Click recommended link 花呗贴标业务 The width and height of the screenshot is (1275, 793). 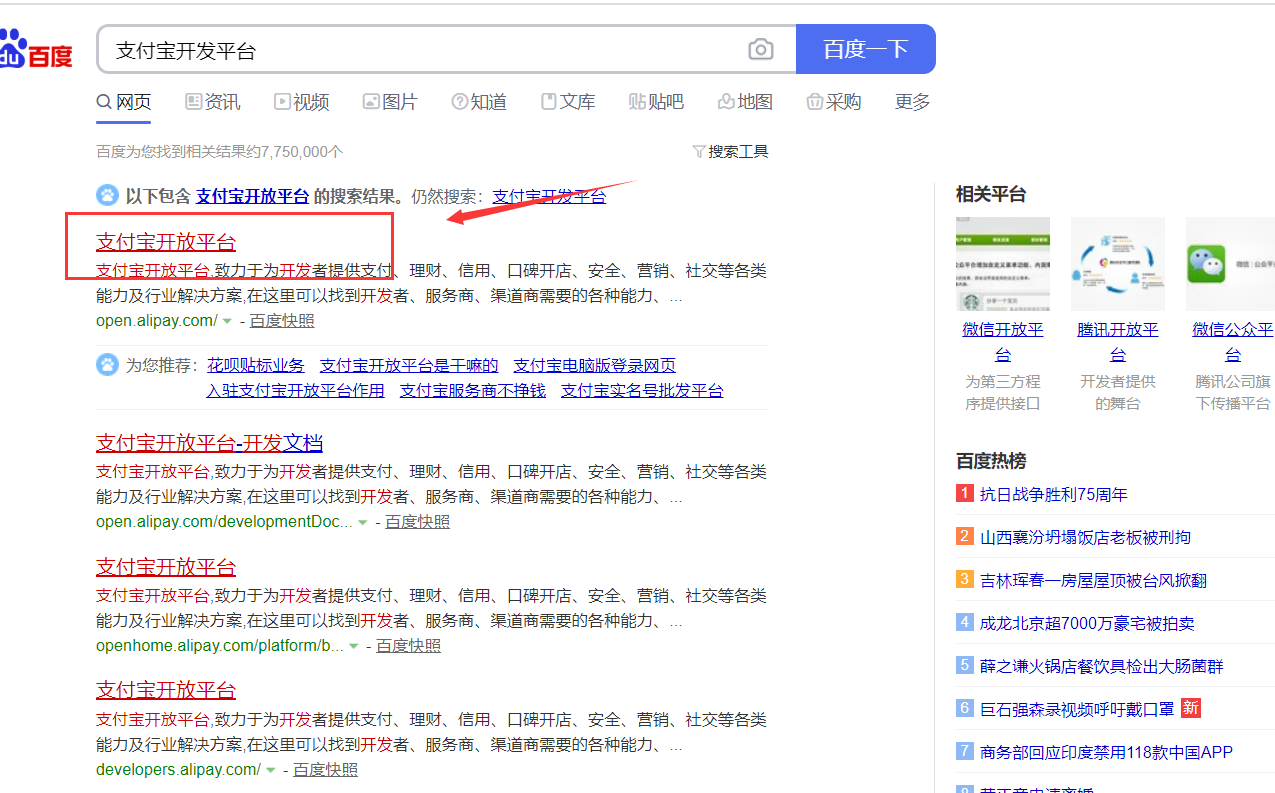256,366
